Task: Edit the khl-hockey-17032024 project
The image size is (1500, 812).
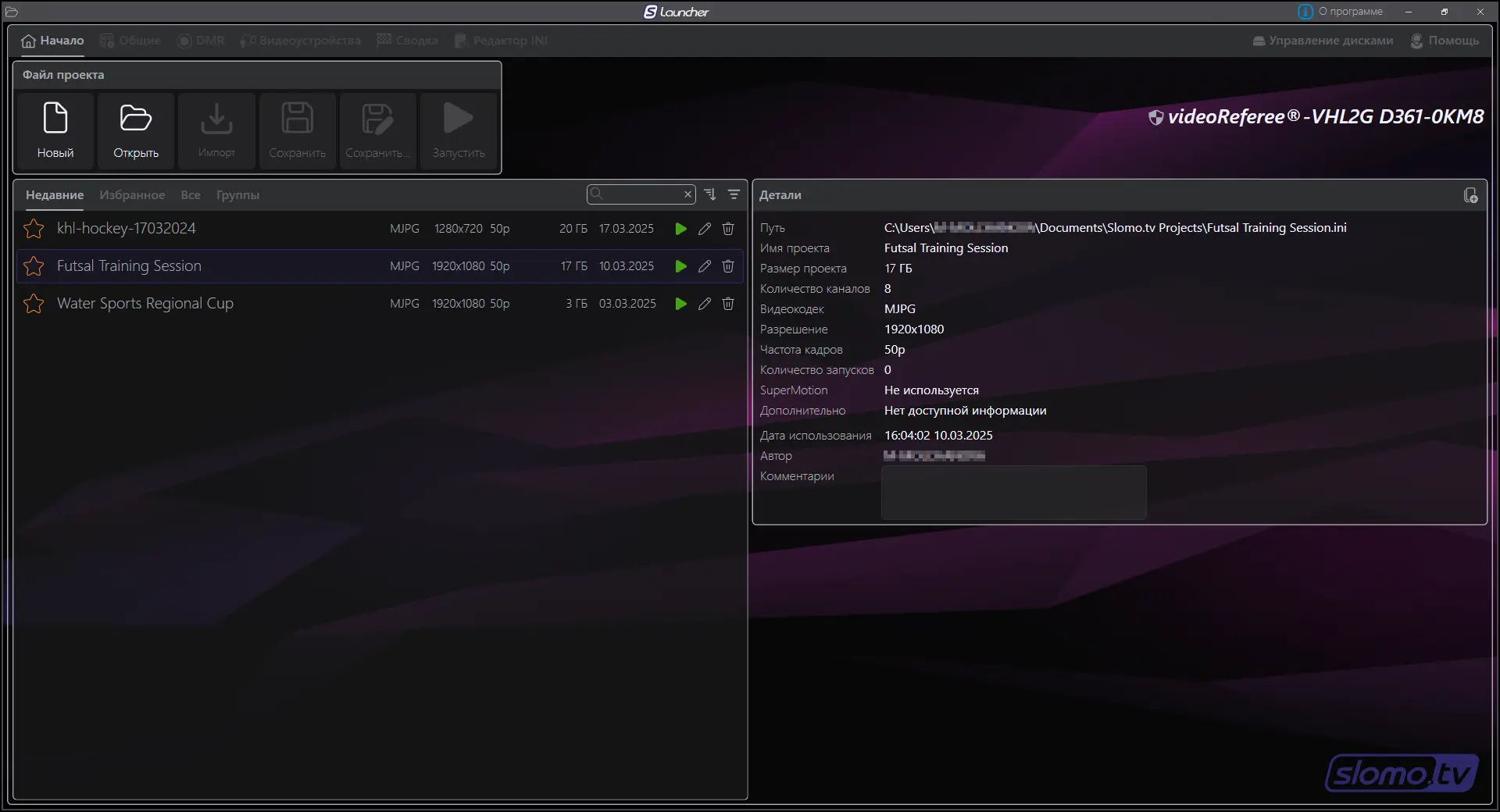Action: coord(705,229)
